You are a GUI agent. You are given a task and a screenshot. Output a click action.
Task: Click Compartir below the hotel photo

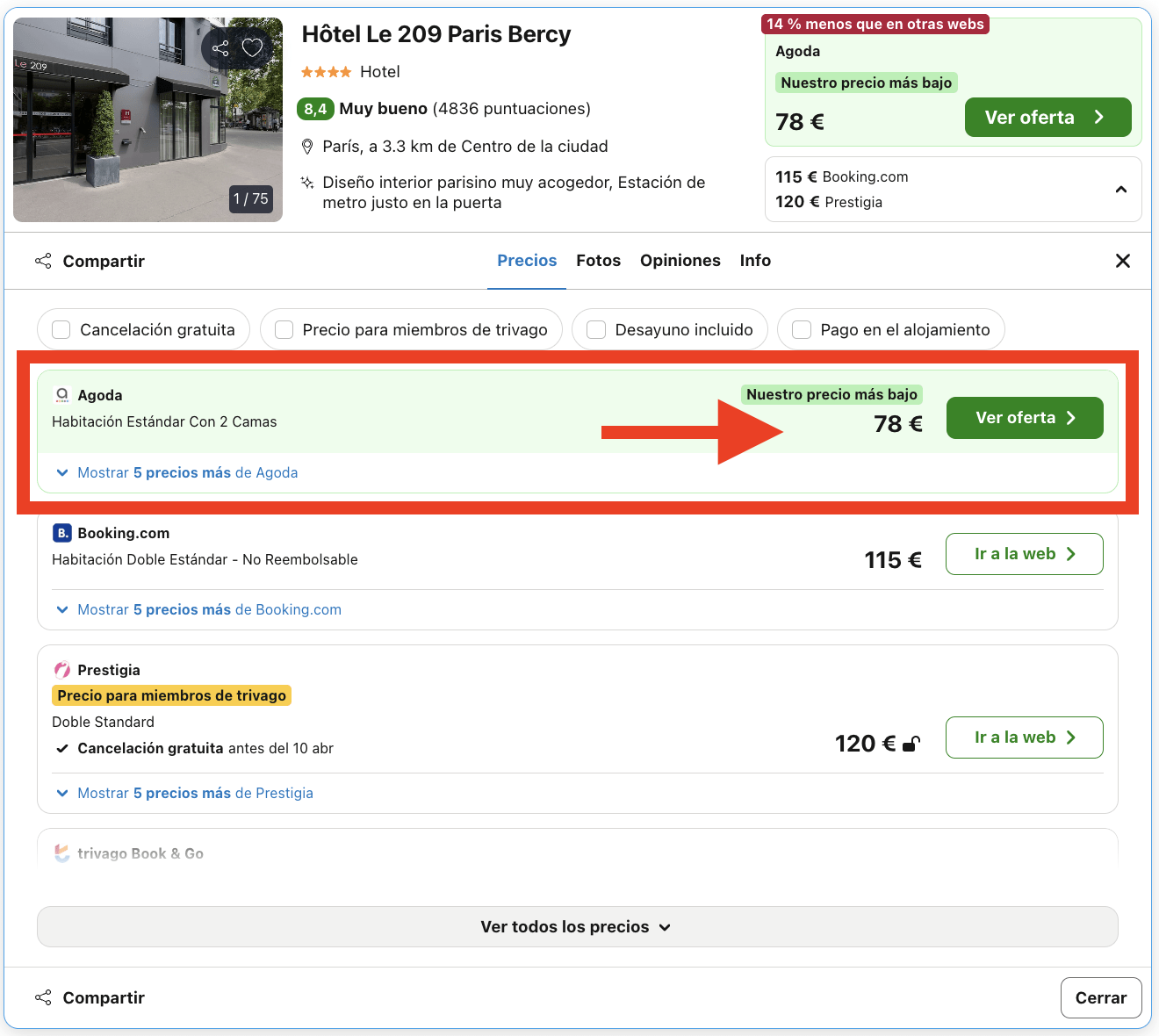tap(90, 262)
